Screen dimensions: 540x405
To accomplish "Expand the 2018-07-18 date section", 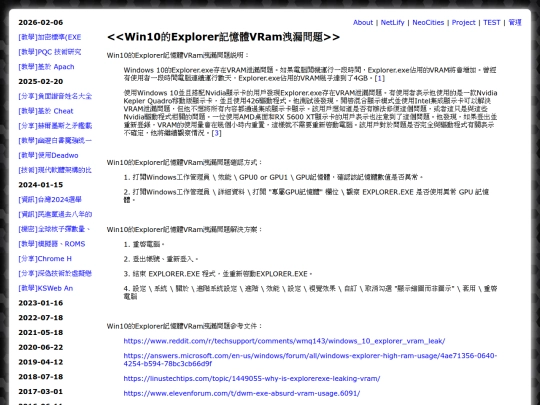I will (41, 377).
